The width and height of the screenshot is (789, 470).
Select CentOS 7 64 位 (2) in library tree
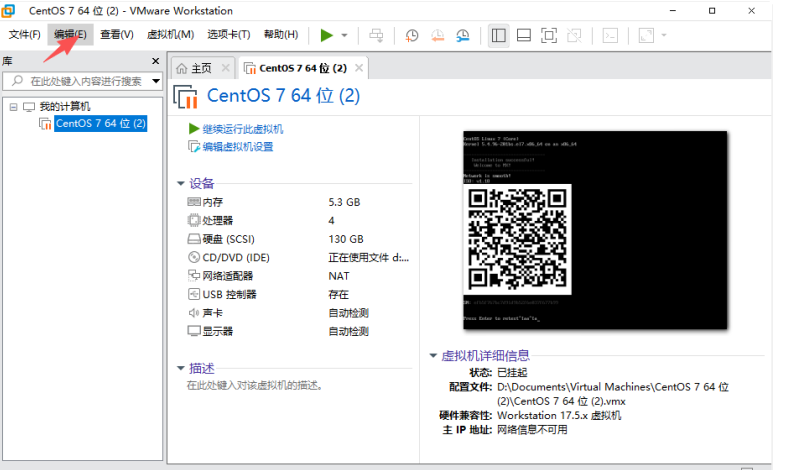[x=101, y=123]
